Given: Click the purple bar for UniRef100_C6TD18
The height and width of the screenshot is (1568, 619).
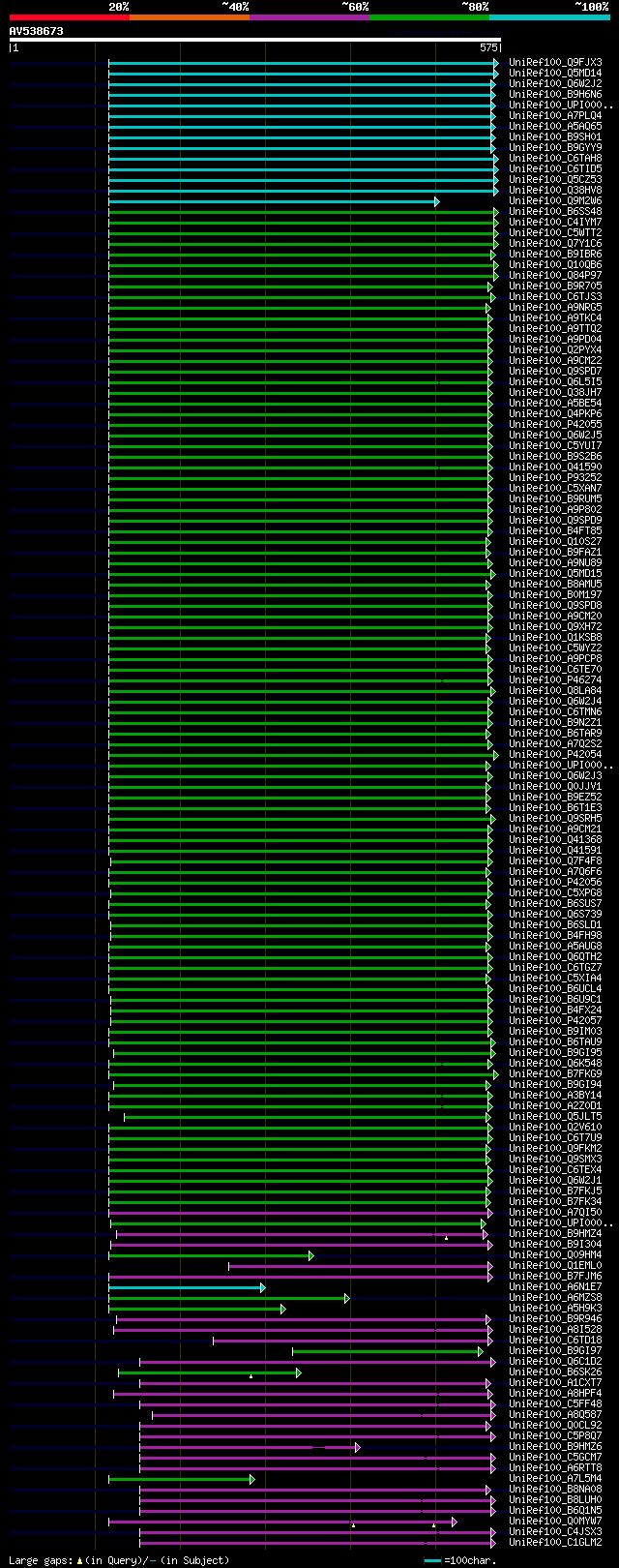Looking at the screenshot, I should pyautogui.click(x=353, y=1341).
